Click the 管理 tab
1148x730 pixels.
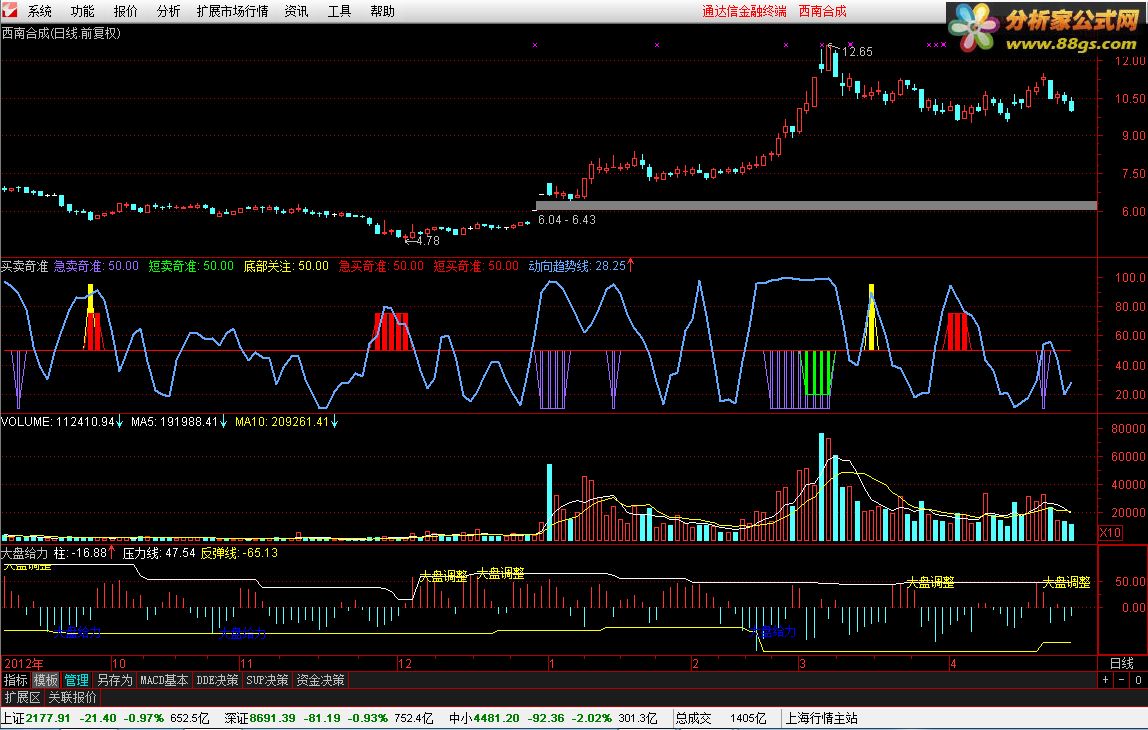coord(76,680)
